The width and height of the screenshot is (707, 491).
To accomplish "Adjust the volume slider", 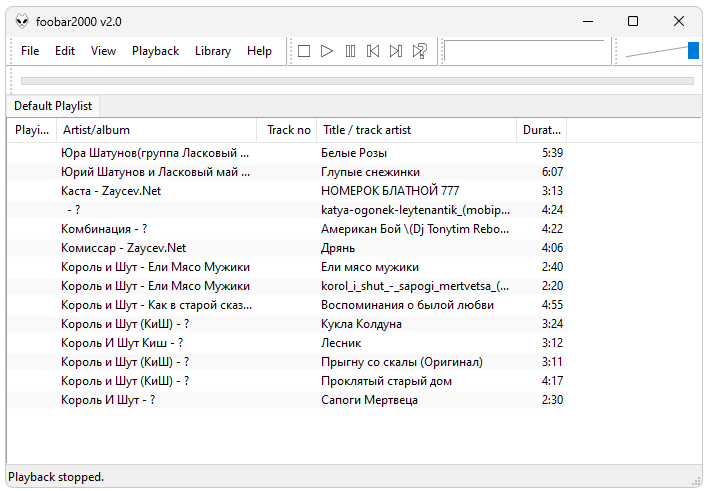I will point(693,51).
